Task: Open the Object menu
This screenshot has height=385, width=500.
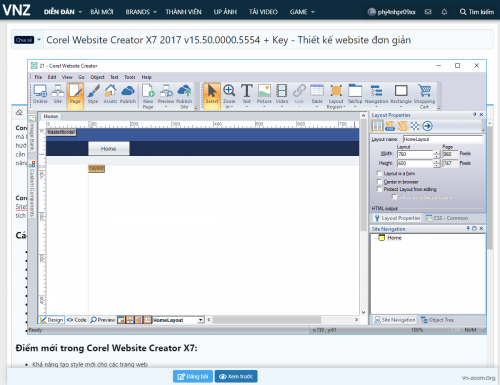Action: [97, 77]
